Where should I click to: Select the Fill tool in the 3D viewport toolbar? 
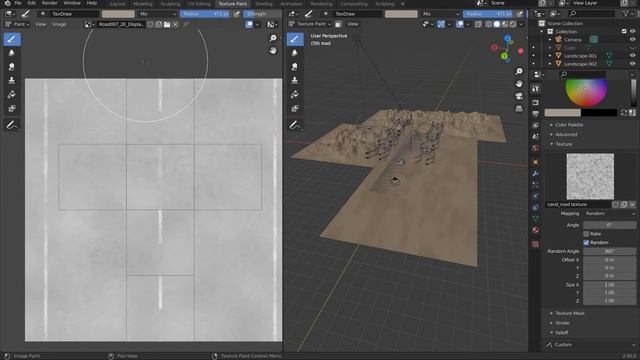[295, 95]
